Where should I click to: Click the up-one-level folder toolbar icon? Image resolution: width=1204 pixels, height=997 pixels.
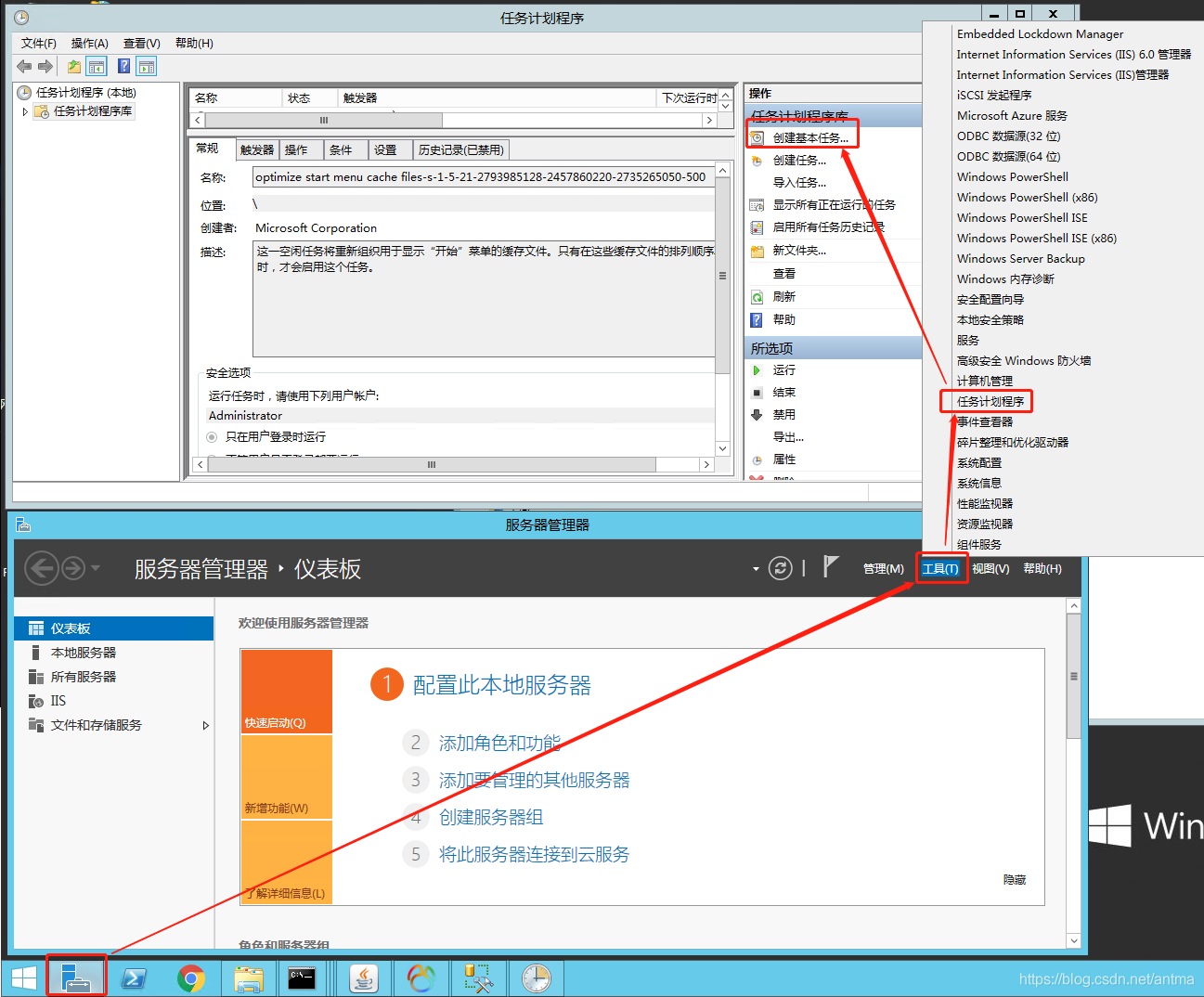(73, 66)
